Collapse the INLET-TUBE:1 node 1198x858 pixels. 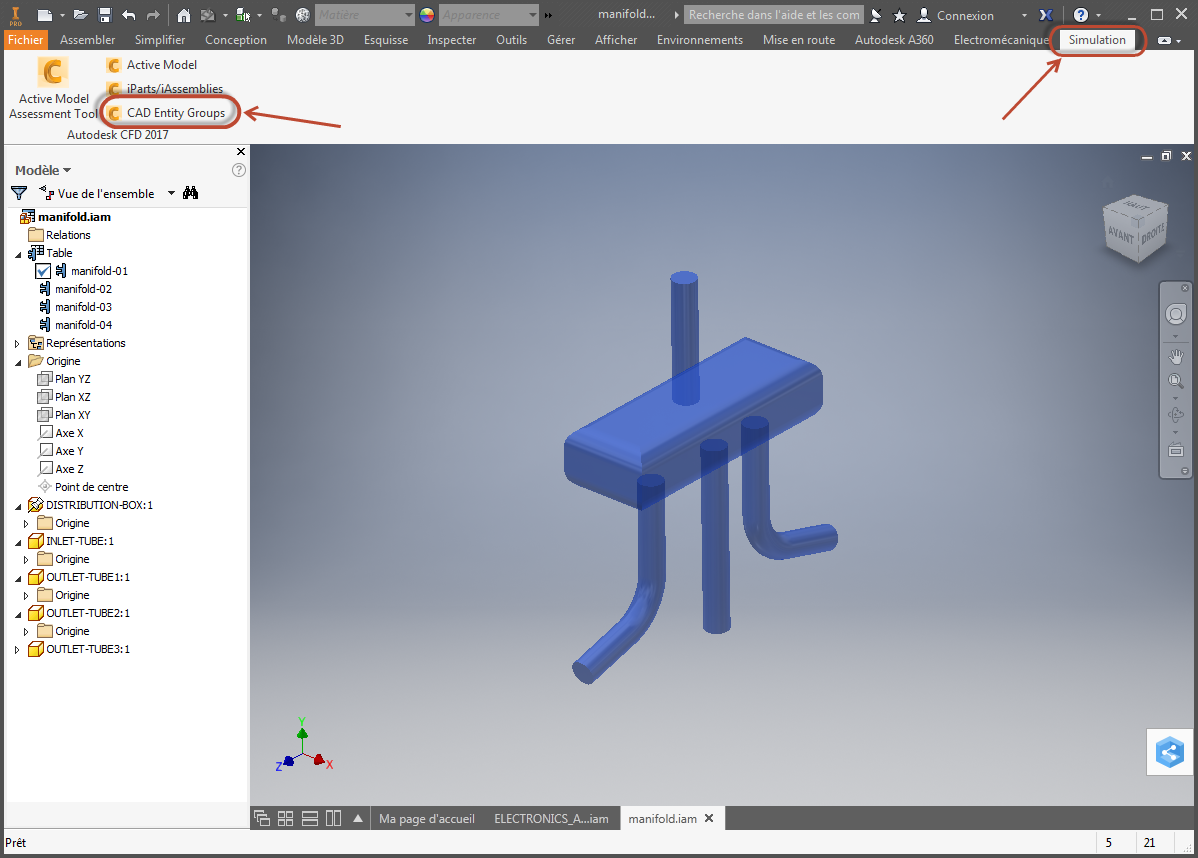click(18, 542)
